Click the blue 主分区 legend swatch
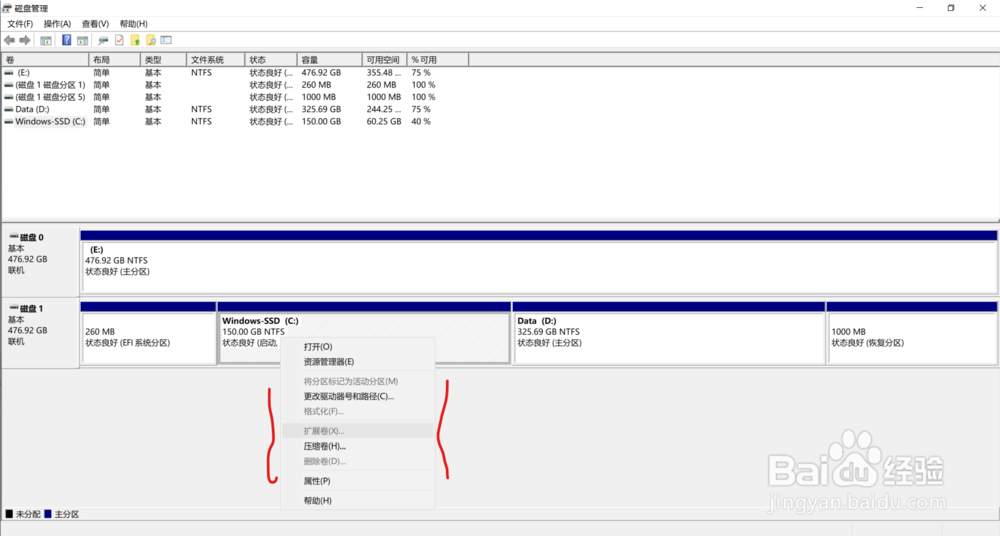 pyautogui.click(x=48, y=514)
